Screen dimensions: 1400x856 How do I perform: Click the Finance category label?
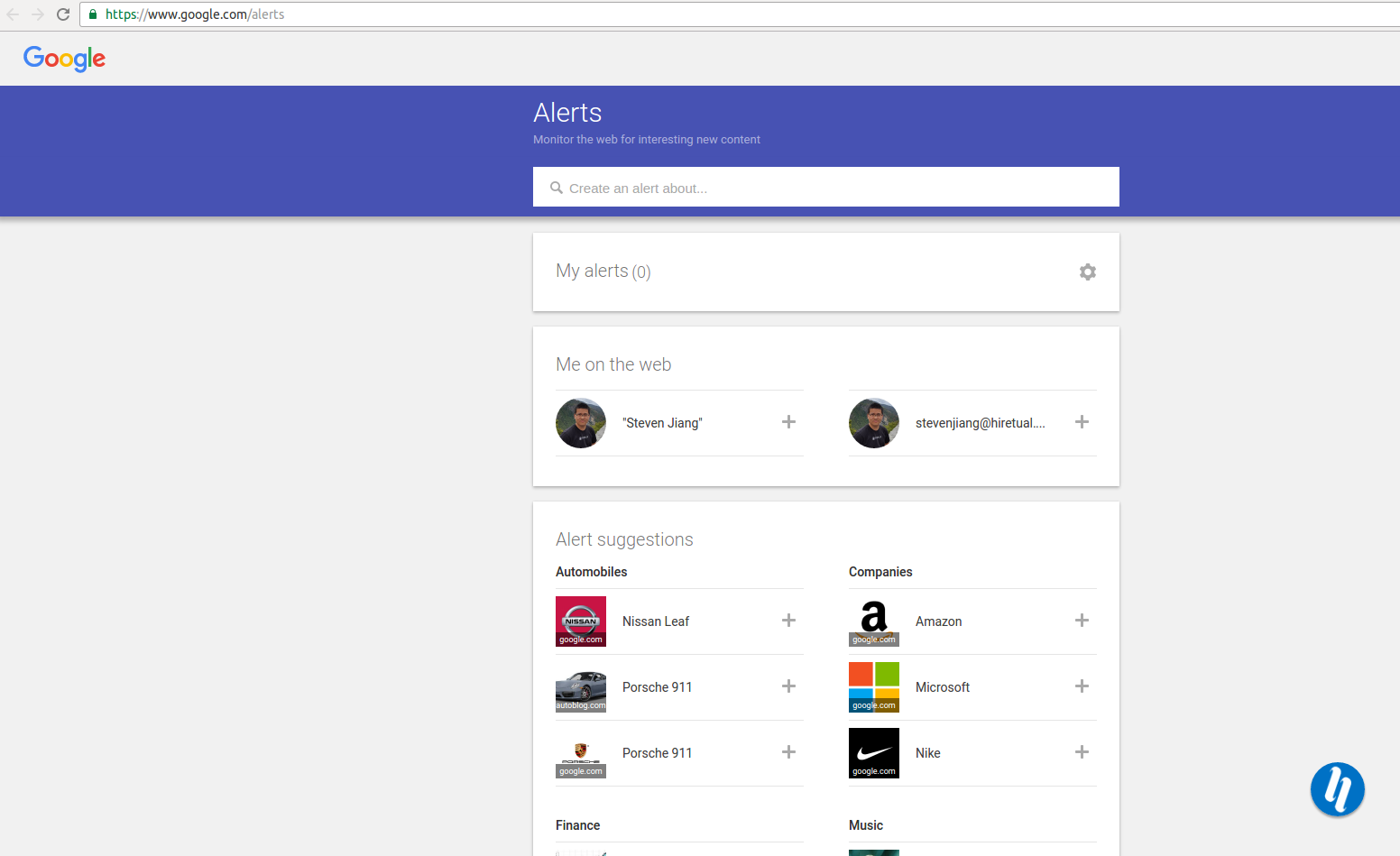578,825
